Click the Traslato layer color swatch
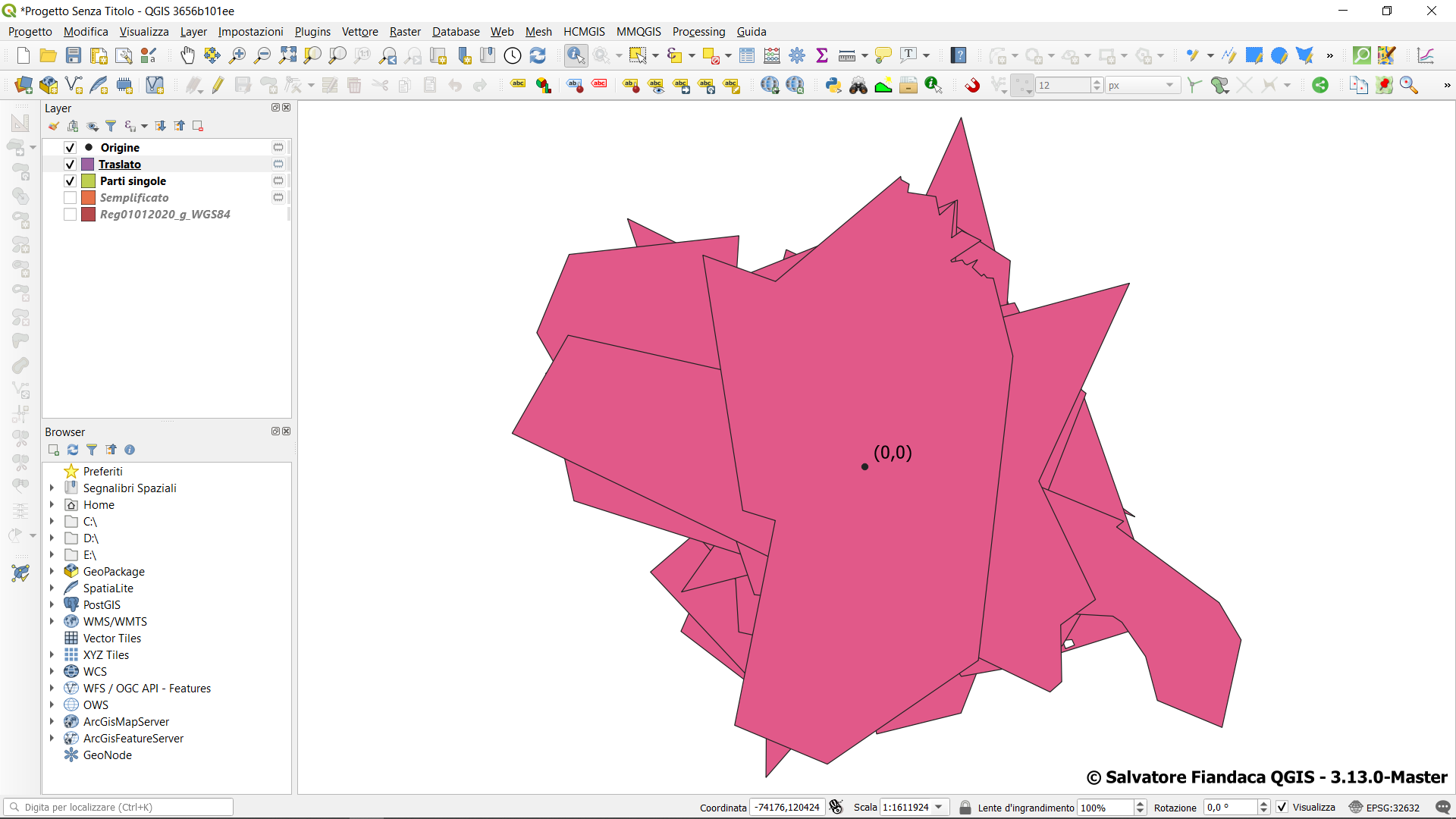 88,165
